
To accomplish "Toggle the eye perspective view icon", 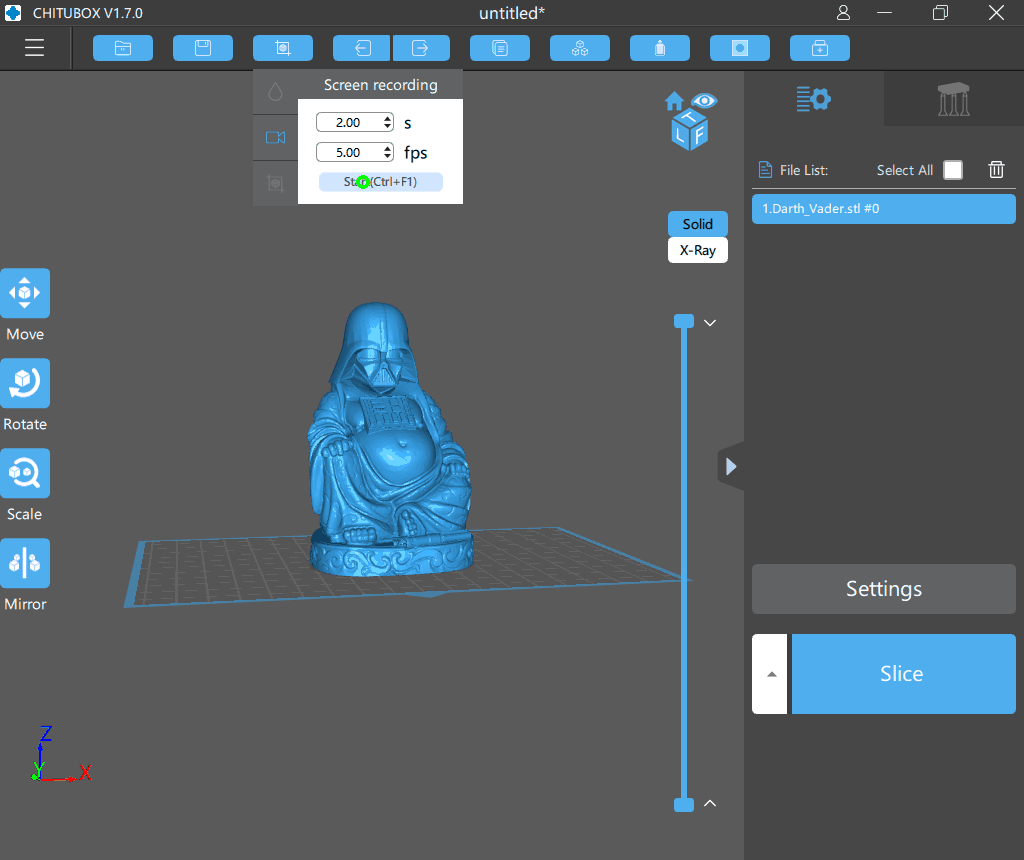I will click(x=704, y=101).
